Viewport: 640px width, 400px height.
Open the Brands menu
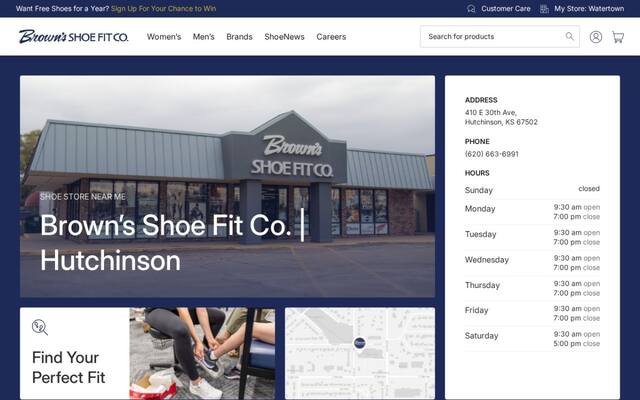click(239, 37)
